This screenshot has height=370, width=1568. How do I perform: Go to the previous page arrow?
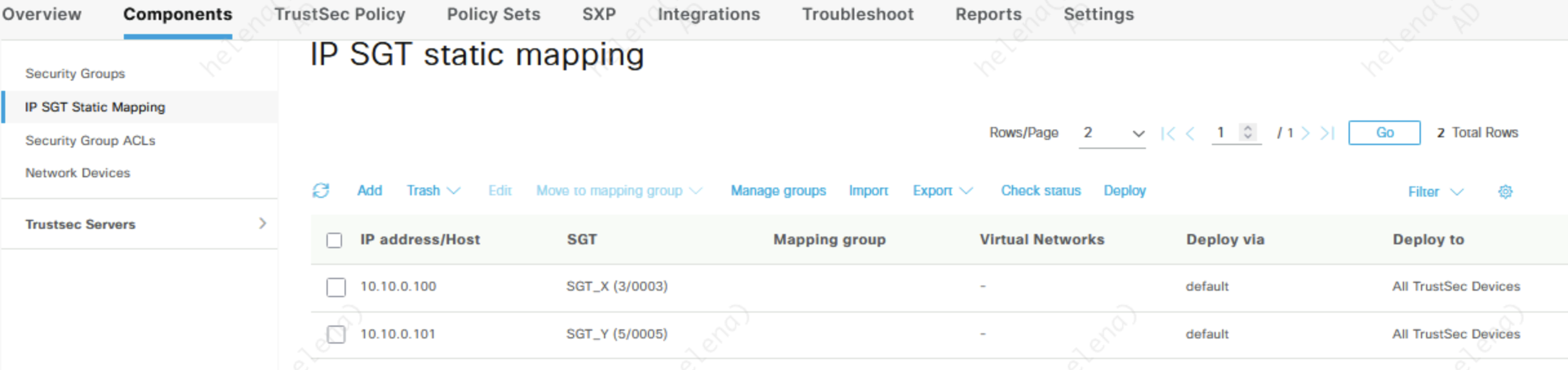pos(1191,133)
